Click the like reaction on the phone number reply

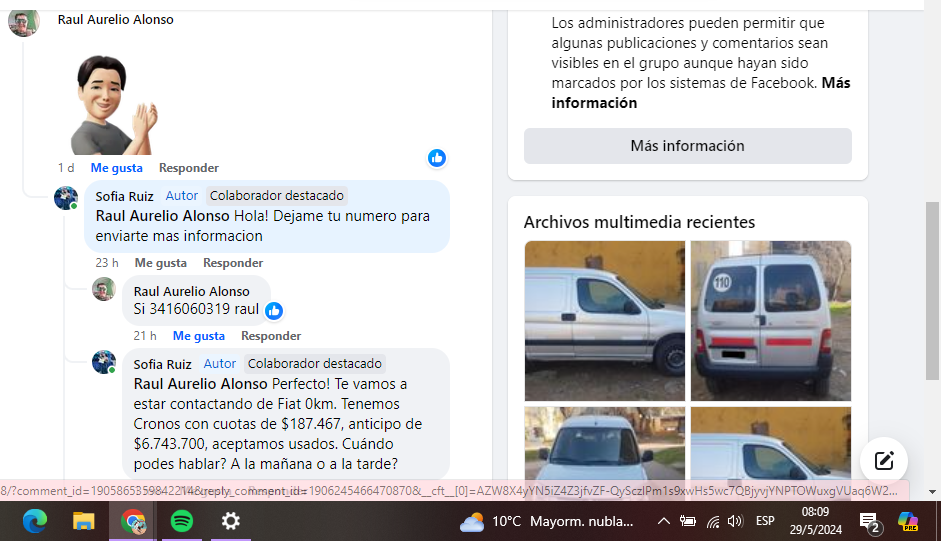273,310
